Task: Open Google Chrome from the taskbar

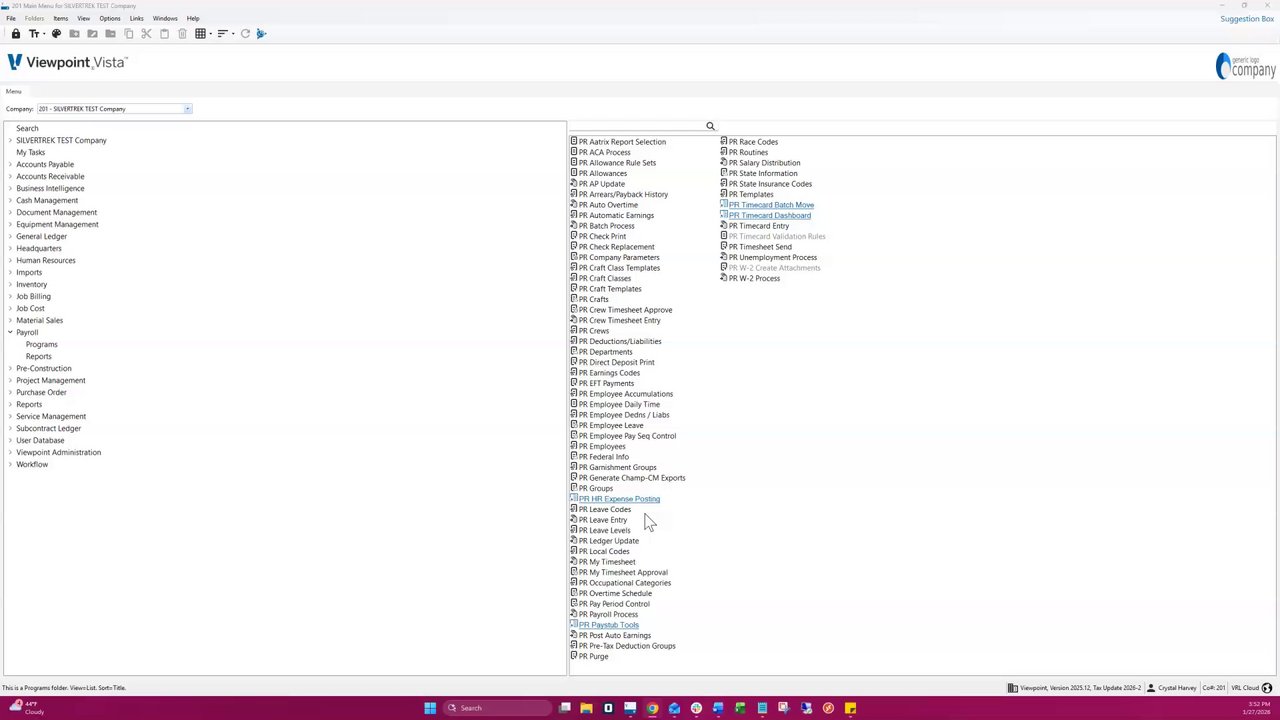Action: [652, 708]
